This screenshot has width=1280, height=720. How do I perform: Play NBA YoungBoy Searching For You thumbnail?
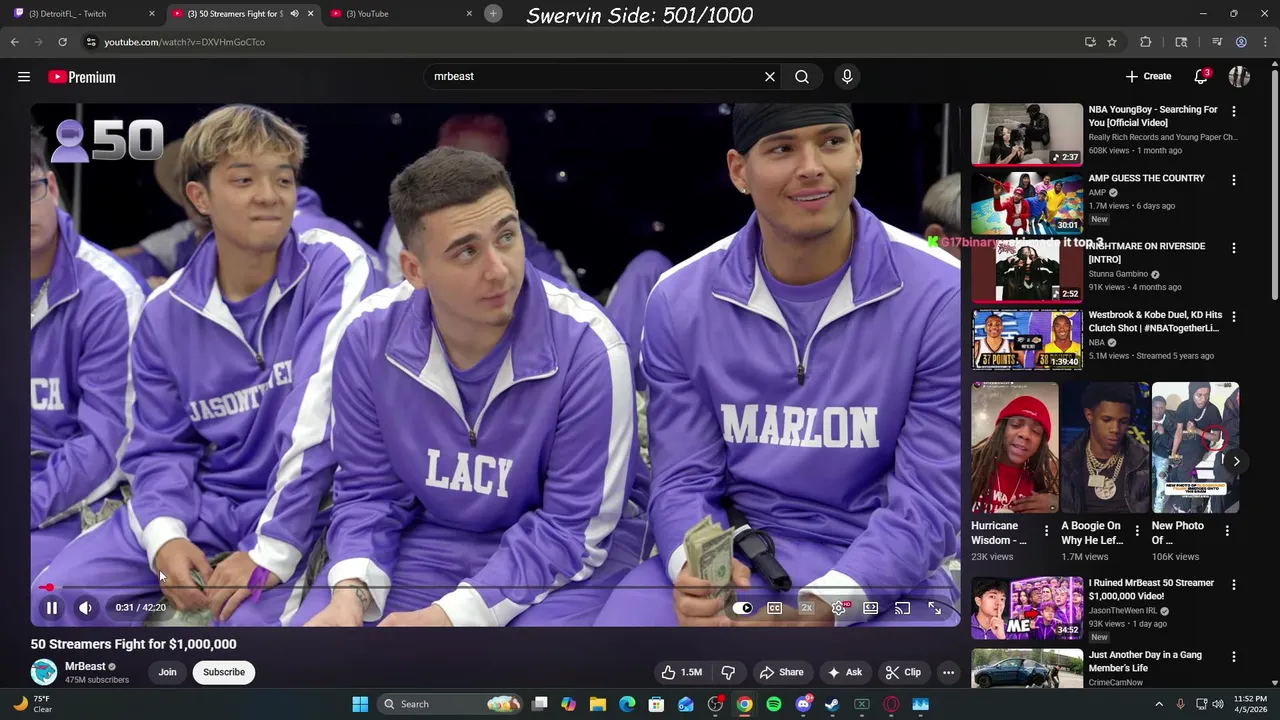click(1027, 134)
